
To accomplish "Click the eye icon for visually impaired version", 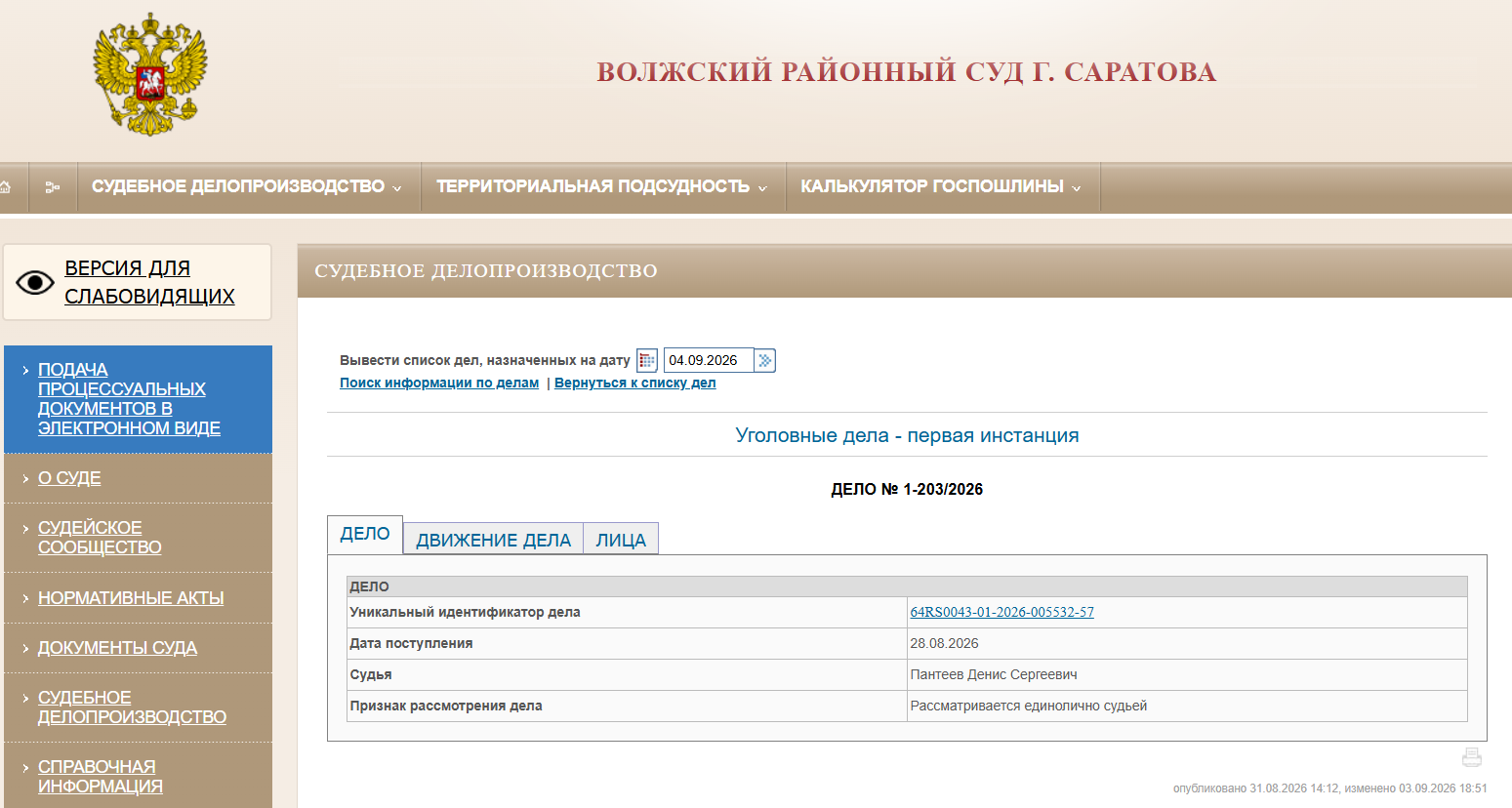I will pyautogui.click(x=35, y=283).
